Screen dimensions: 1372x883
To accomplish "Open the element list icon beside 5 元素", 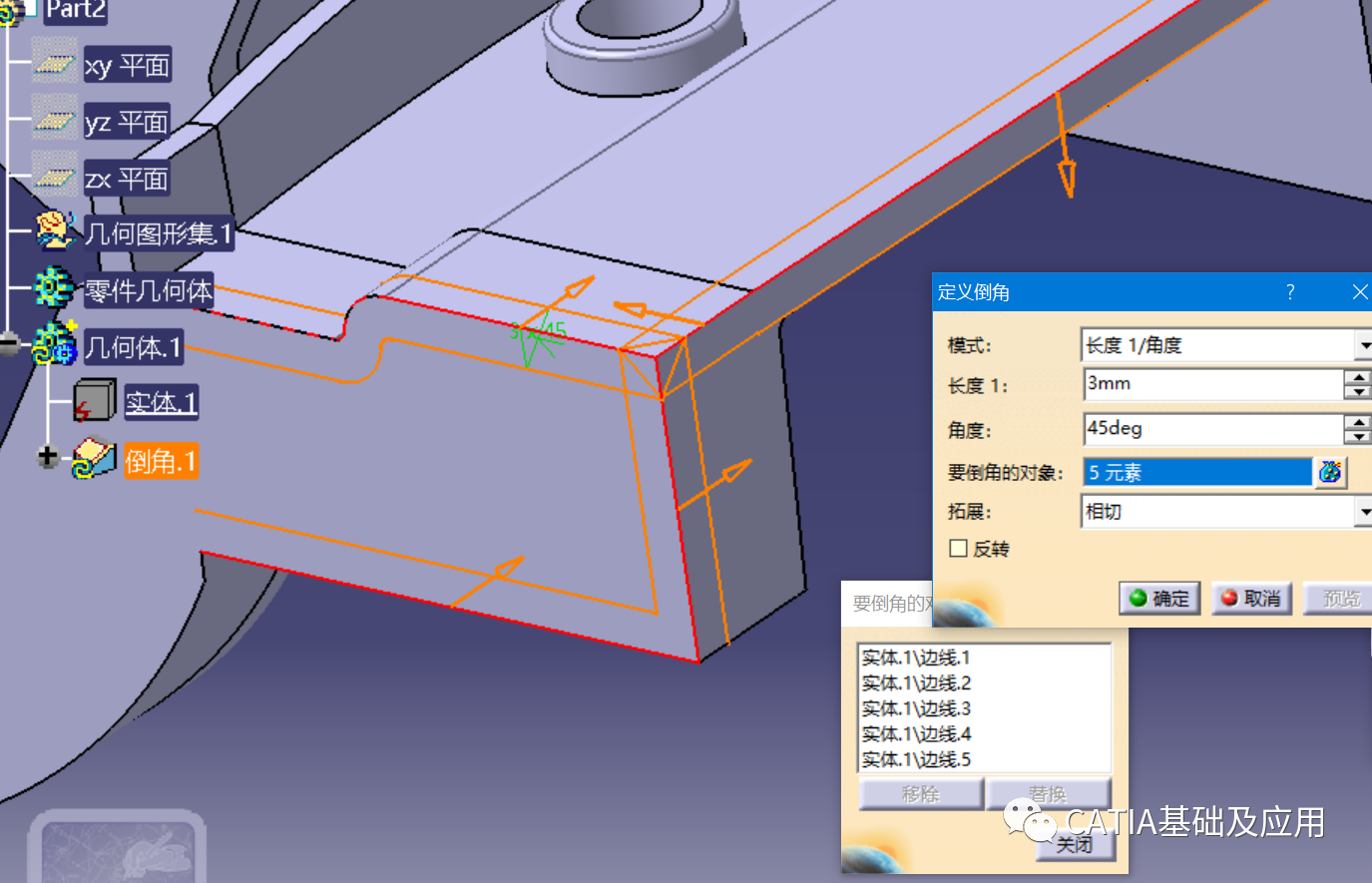I will (x=1330, y=472).
